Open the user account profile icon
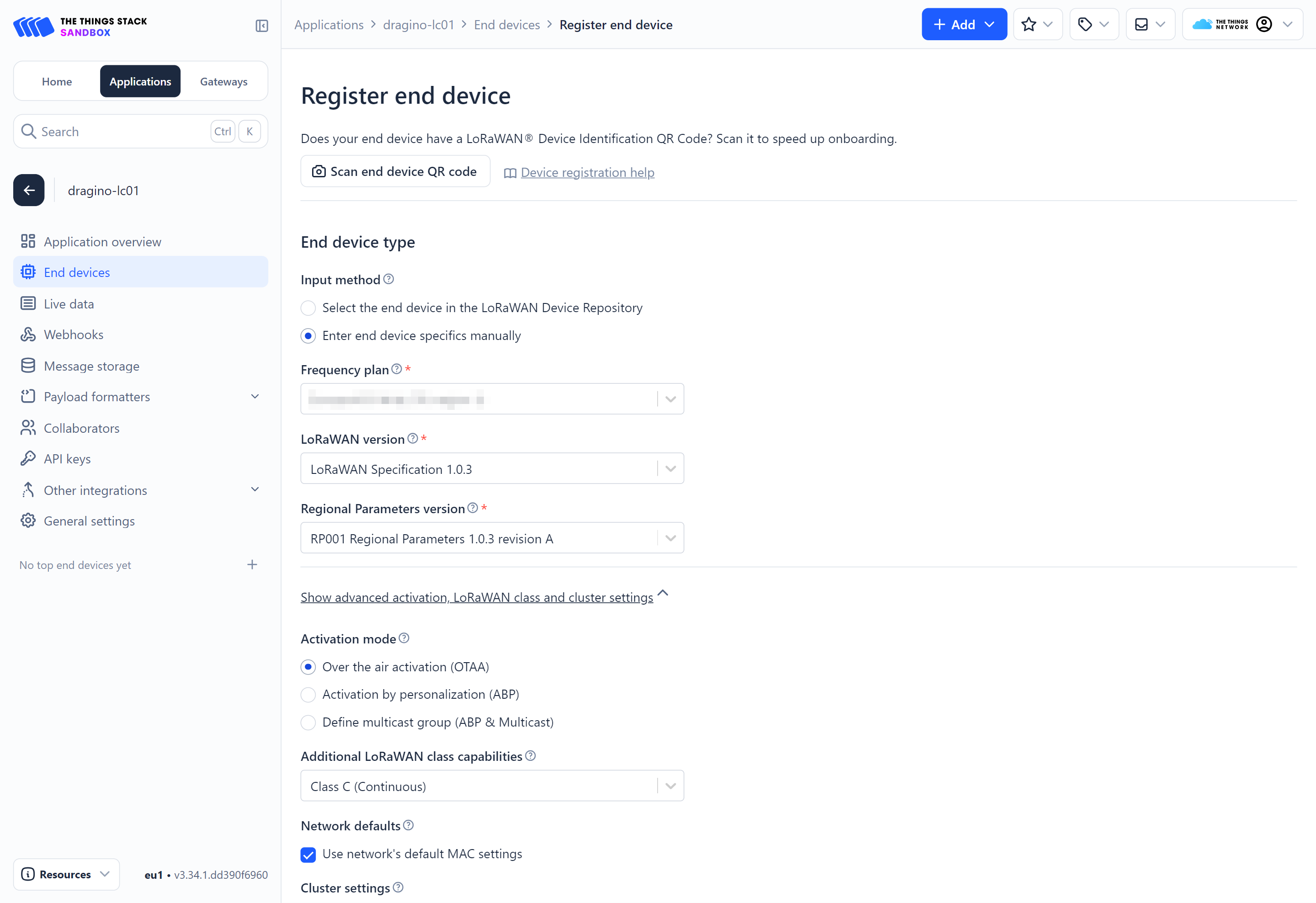This screenshot has width=1316, height=903. click(1264, 24)
